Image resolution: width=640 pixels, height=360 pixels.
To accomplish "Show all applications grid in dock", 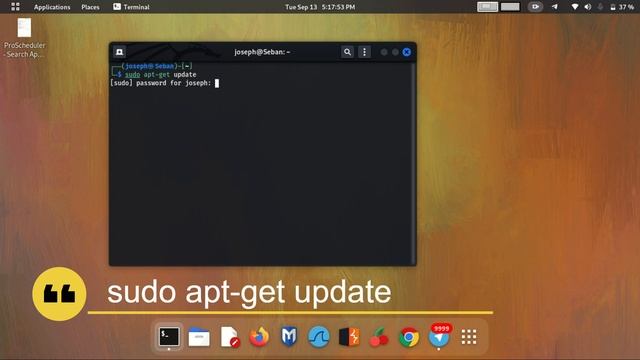I will [469, 337].
